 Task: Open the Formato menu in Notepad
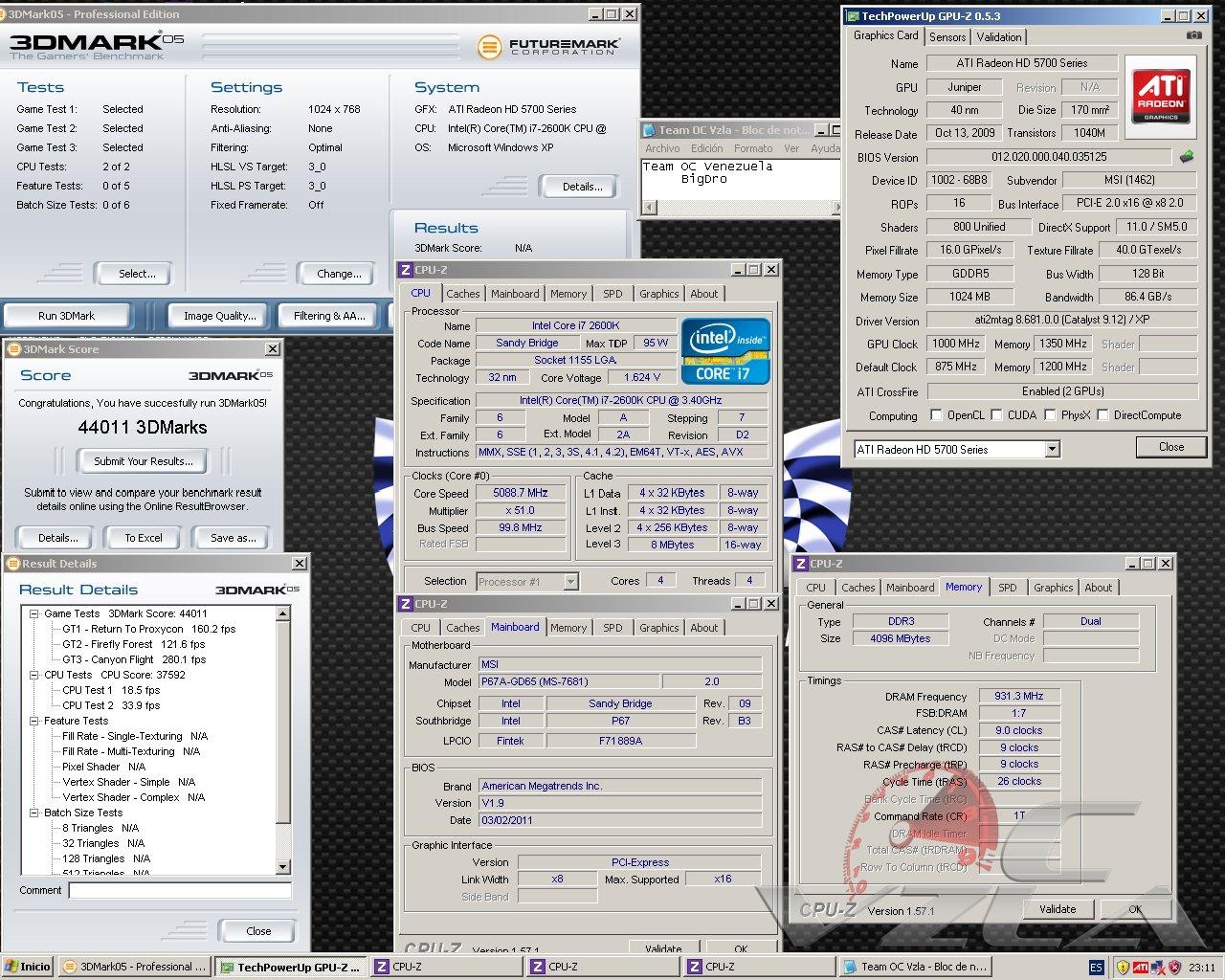coord(753,148)
